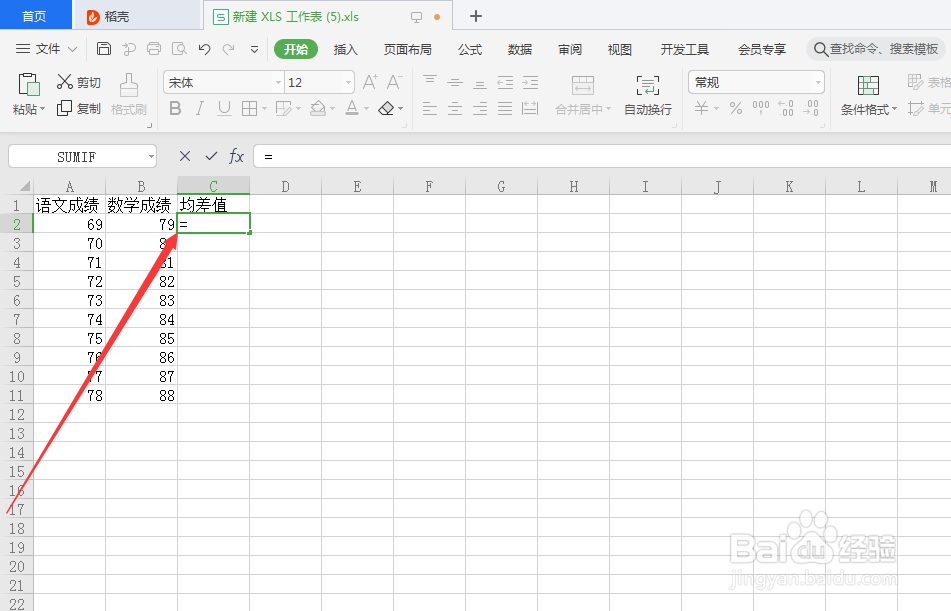Image resolution: width=951 pixels, height=611 pixels.
Task: Open number format dropdown 常规
Action: [818, 83]
